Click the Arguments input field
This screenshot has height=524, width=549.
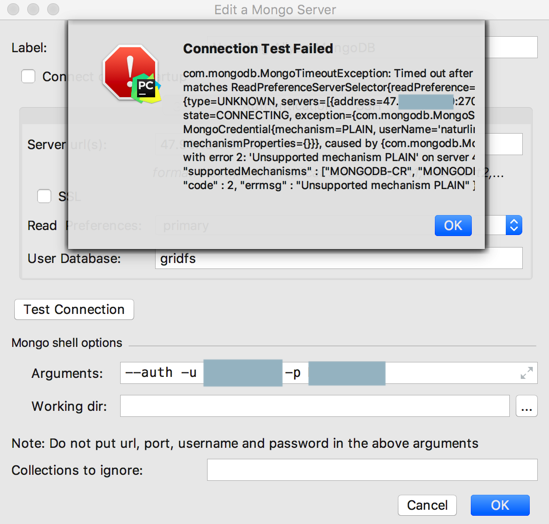pos(329,373)
